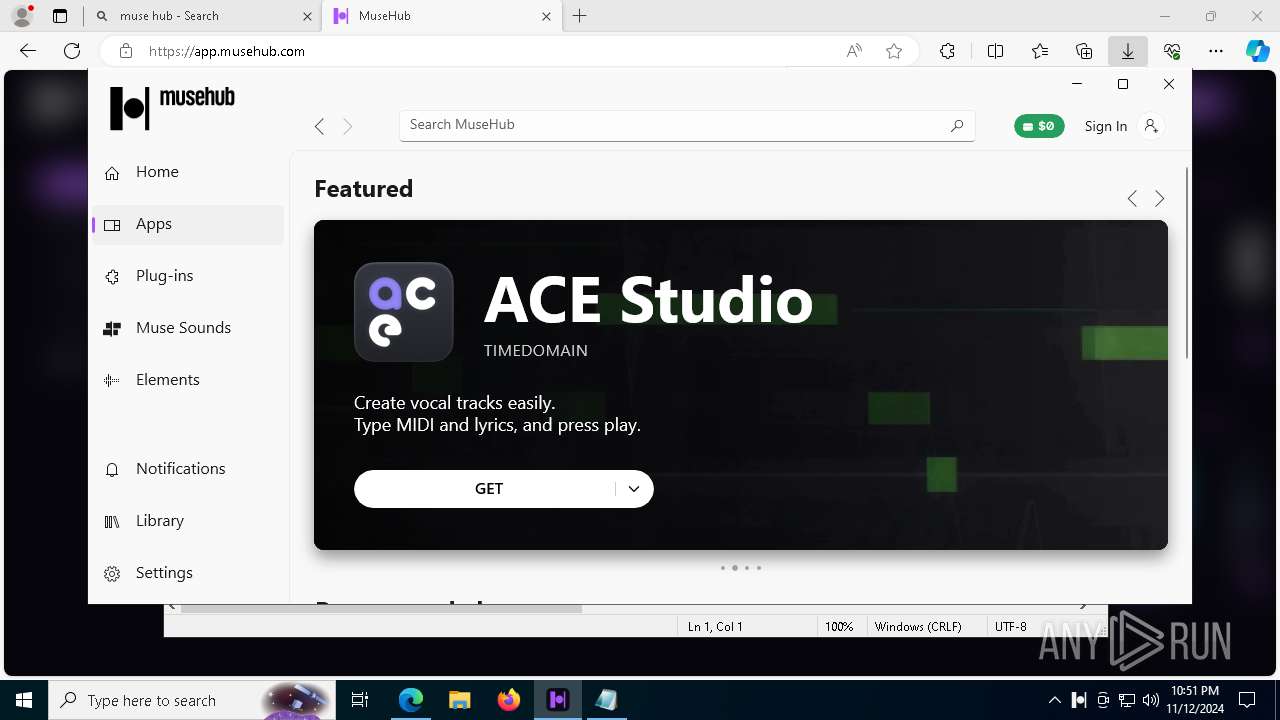The height and width of the screenshot is (720, 1280).
Task: Click the Notepad taskbar icon
Action: [606, 700]
